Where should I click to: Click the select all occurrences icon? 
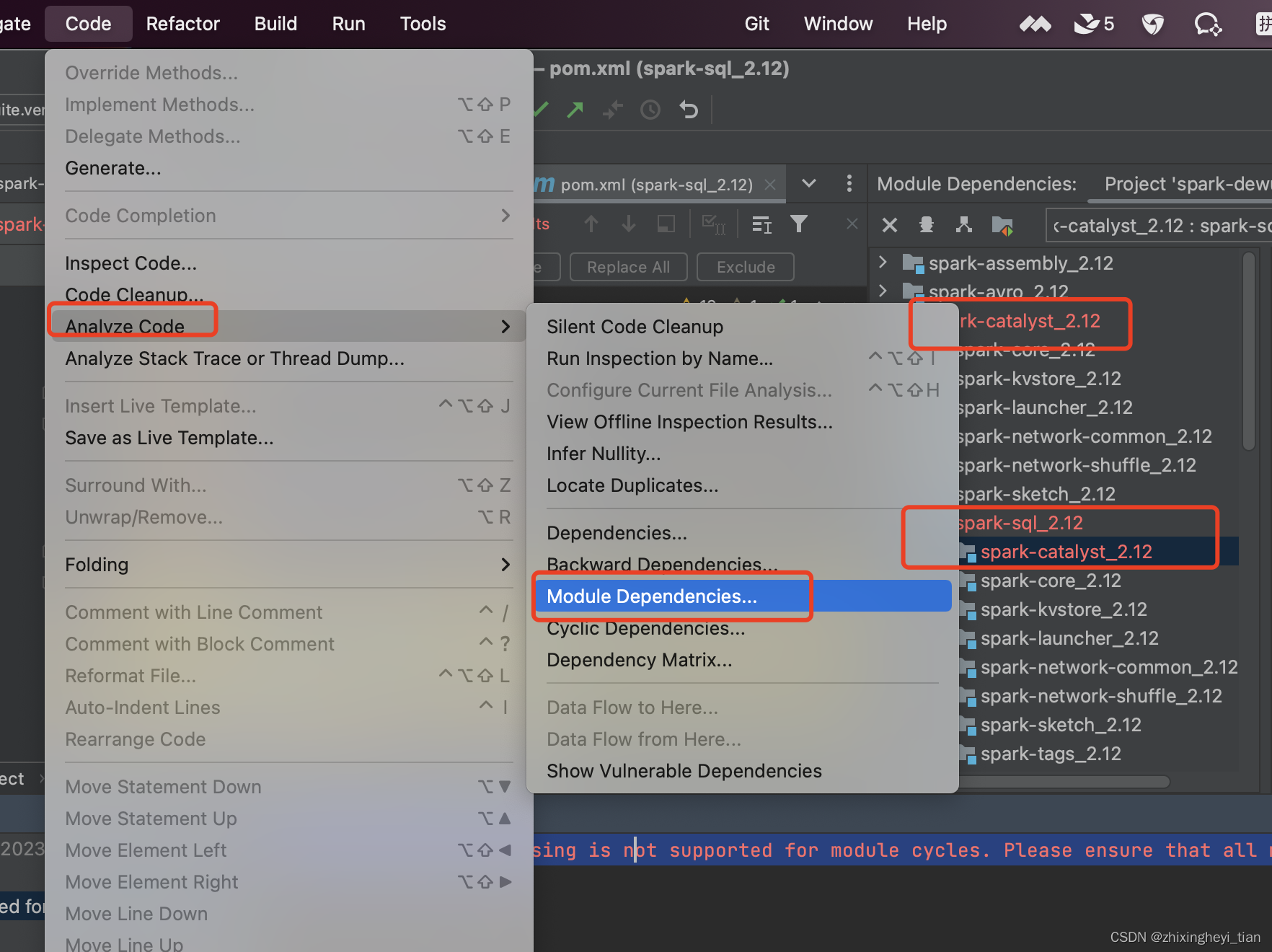tap(666, 224)
